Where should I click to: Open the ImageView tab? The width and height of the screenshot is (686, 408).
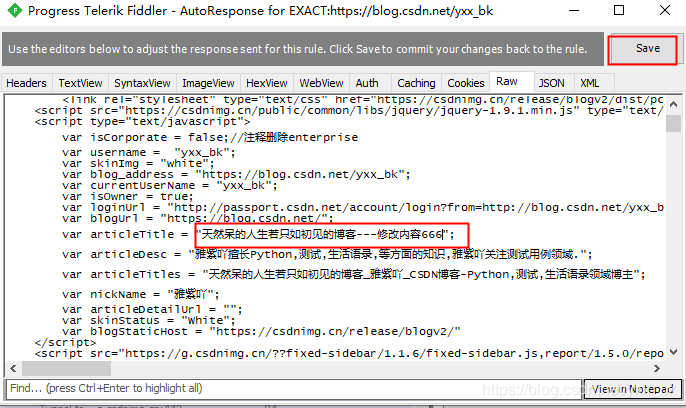click(208, 83)
